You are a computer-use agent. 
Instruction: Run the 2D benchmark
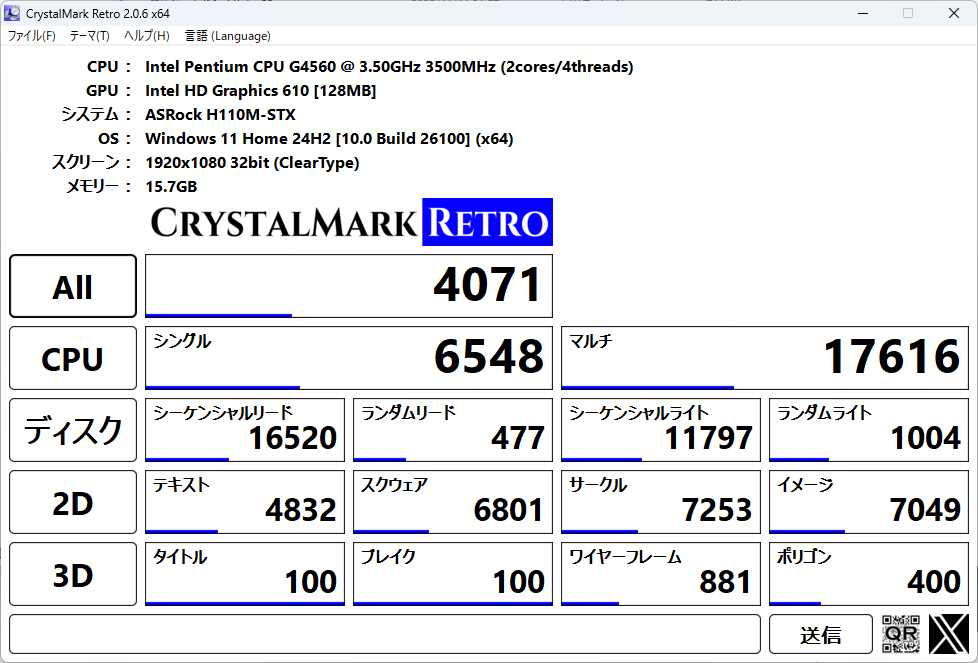(x=73, y=502)
